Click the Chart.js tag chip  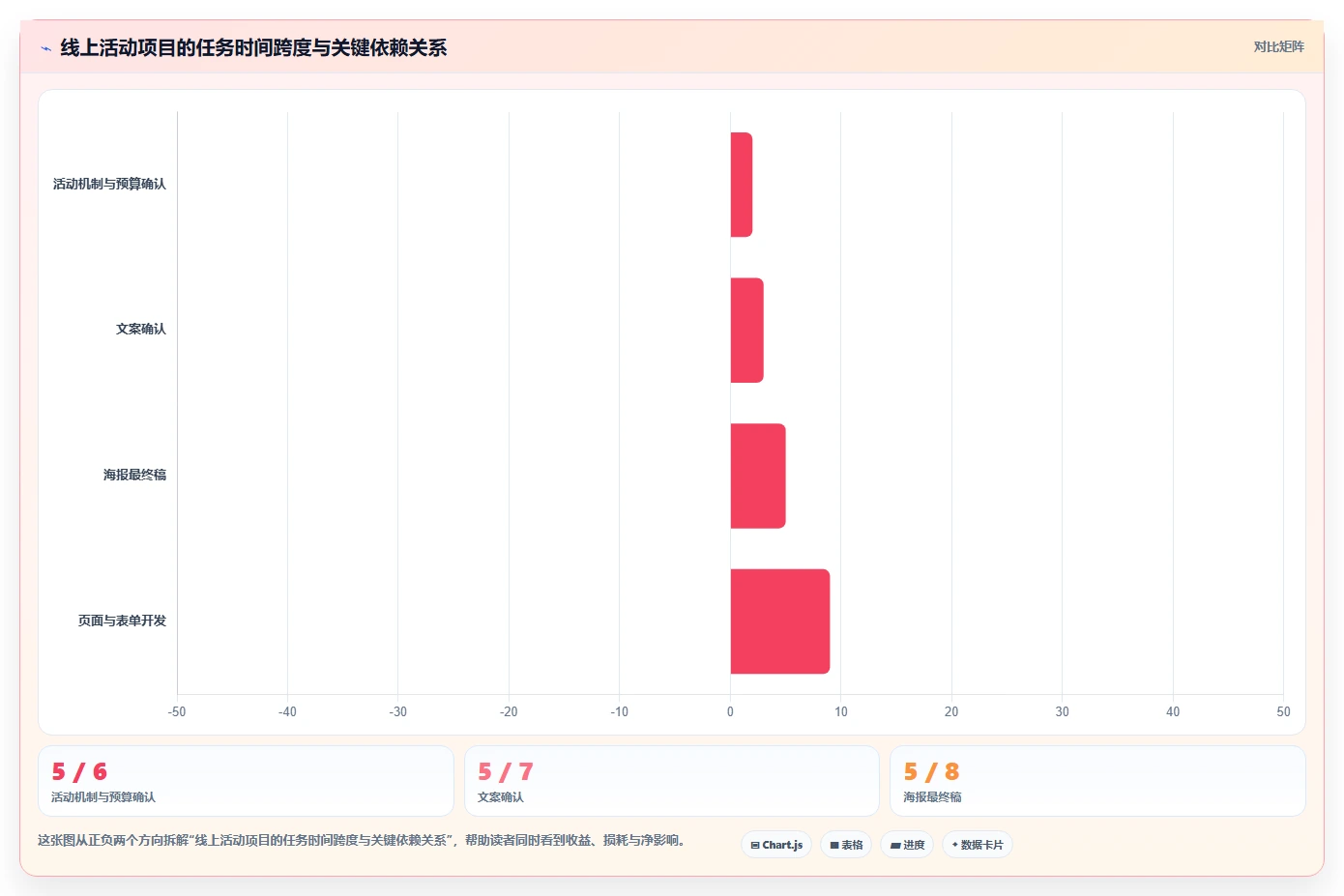pyautogui.click(x=777, y=845)
